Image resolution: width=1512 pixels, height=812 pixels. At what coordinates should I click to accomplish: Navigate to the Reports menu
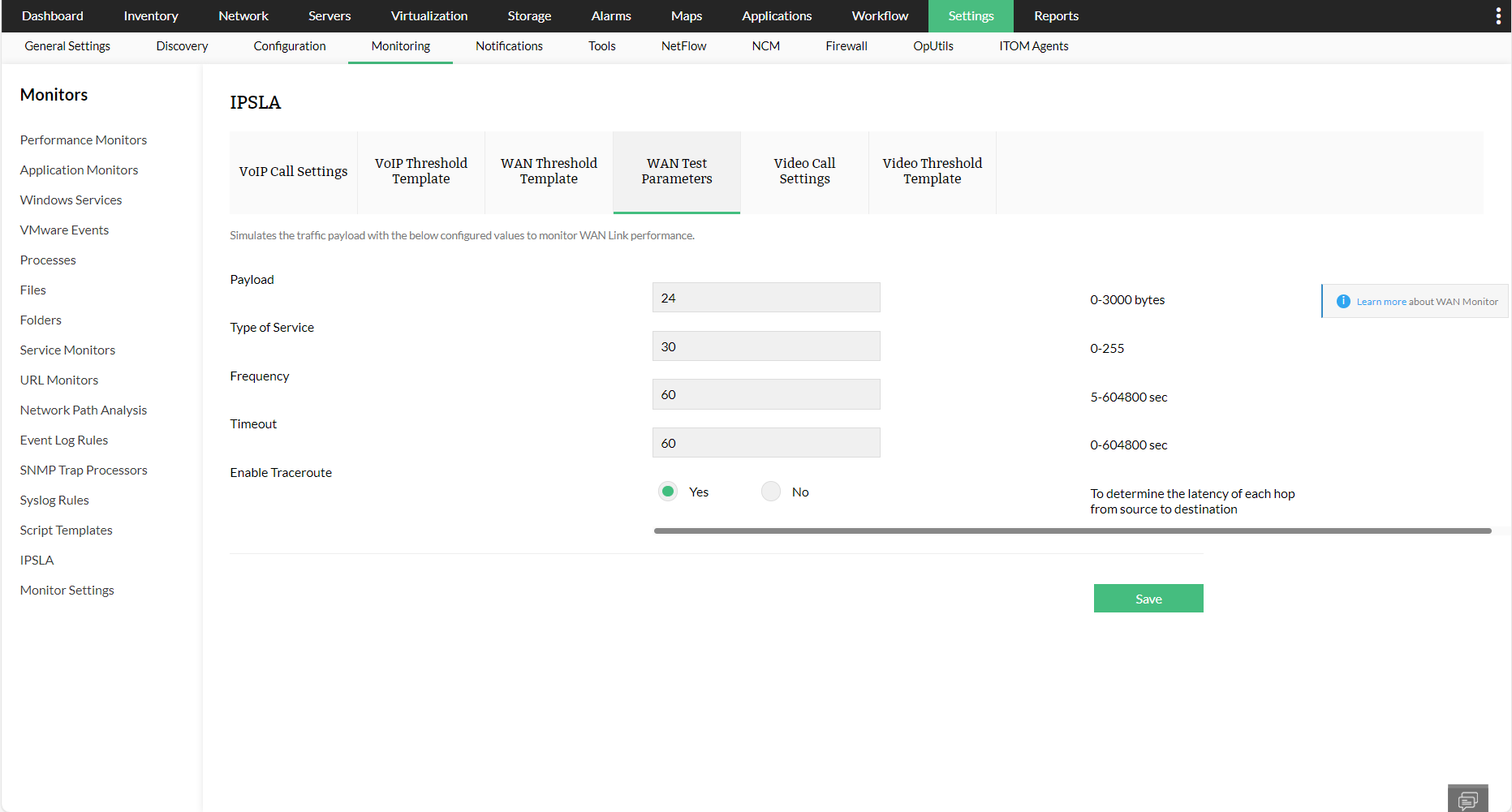1055,15
